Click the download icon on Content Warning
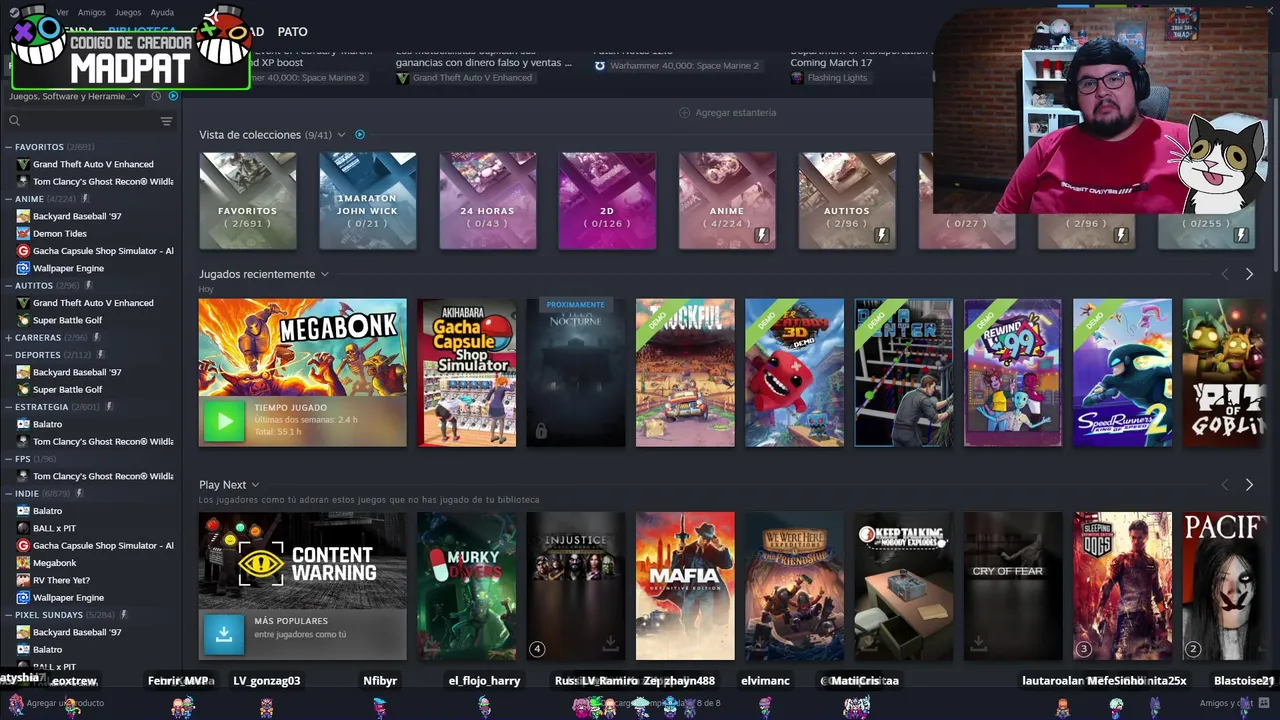The image size is (1280, 720). (x=224, y=634)
